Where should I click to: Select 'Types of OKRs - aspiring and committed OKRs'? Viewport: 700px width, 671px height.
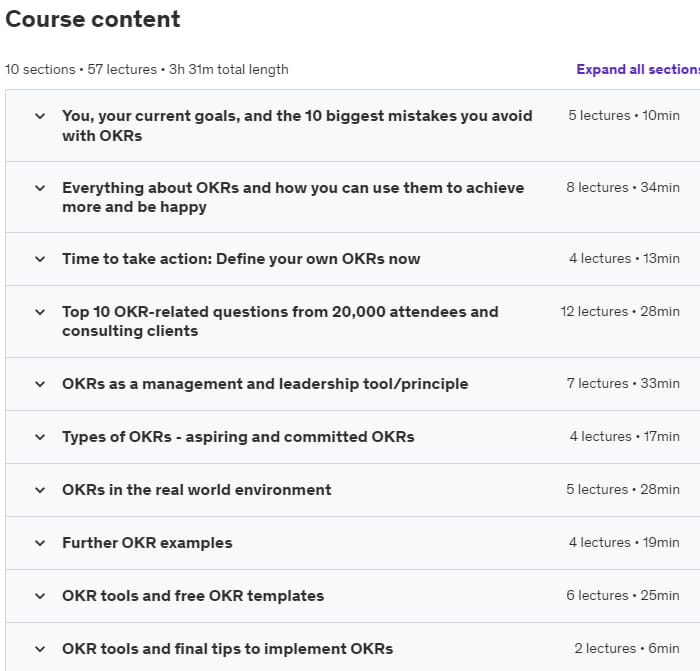click(238, 437)
